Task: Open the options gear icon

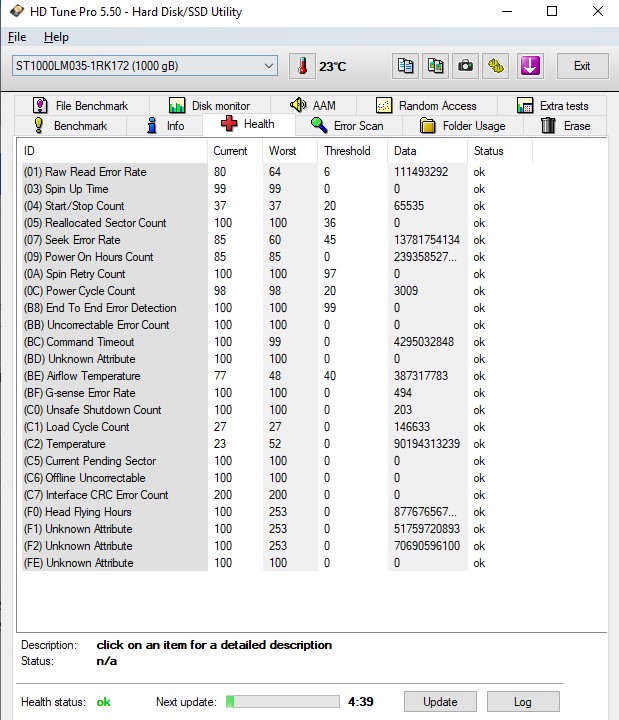Action: (x=495, y=66)
